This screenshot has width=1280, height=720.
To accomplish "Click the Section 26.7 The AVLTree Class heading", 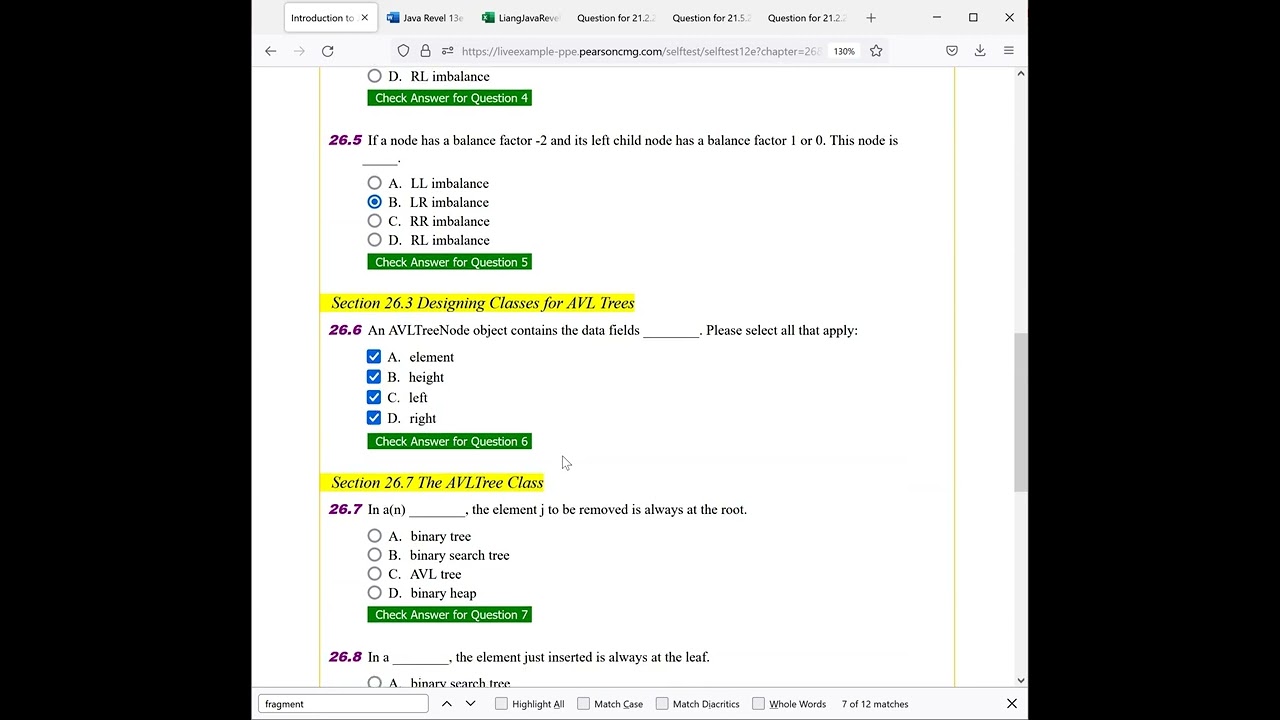I will (x=437, y=482).
